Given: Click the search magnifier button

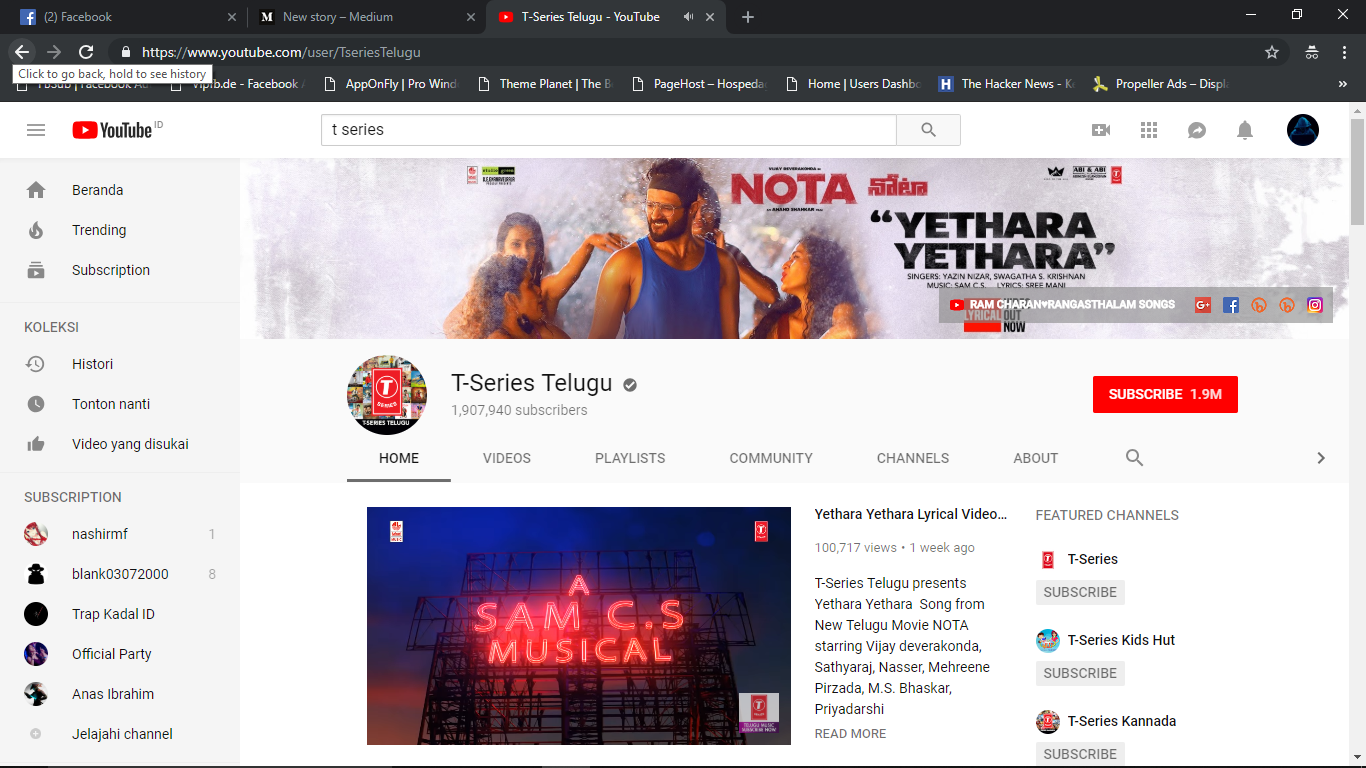Looking at the screenshot, I should (928, 130).
